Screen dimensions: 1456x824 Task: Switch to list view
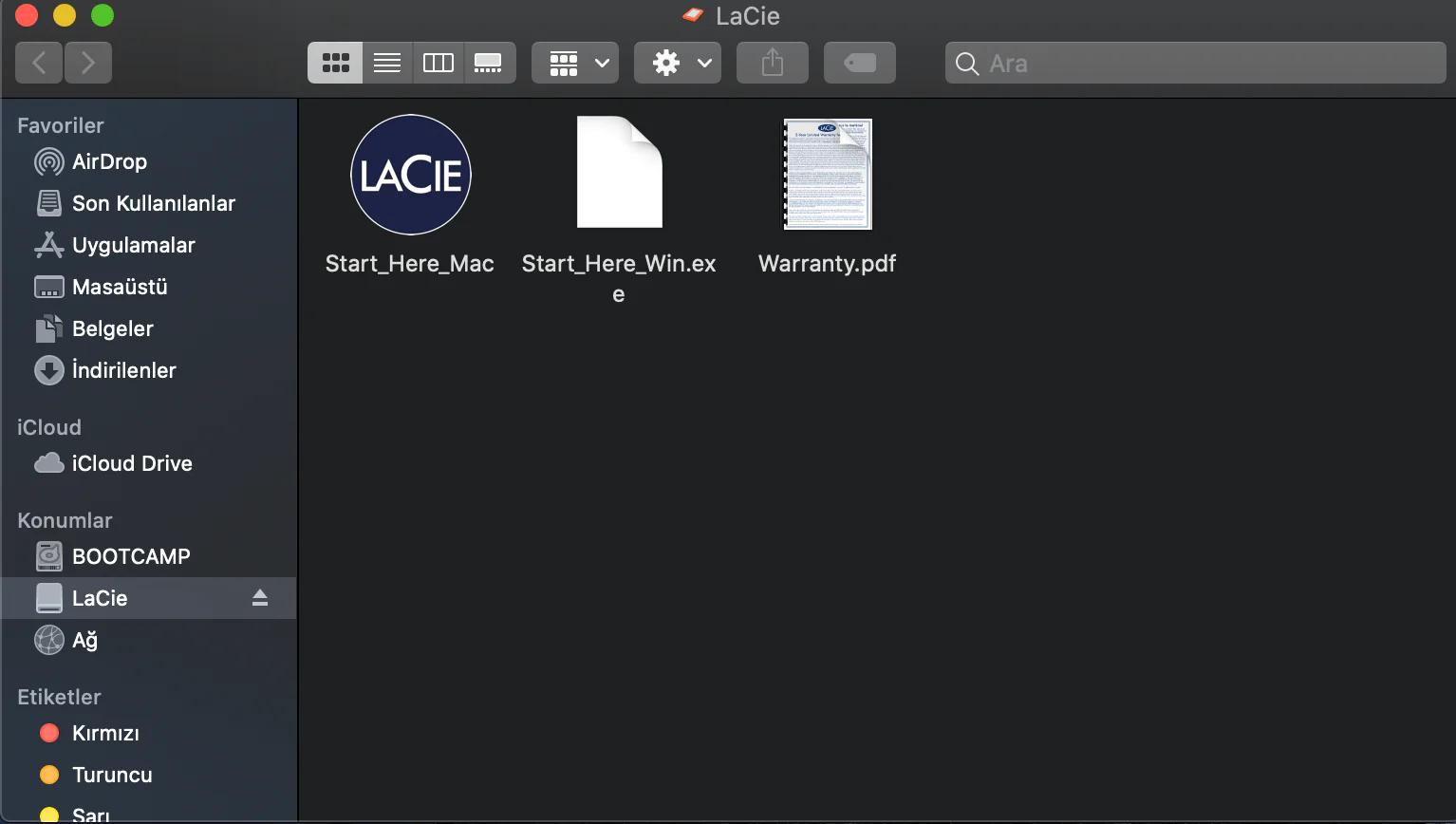[x=387, y=63]
